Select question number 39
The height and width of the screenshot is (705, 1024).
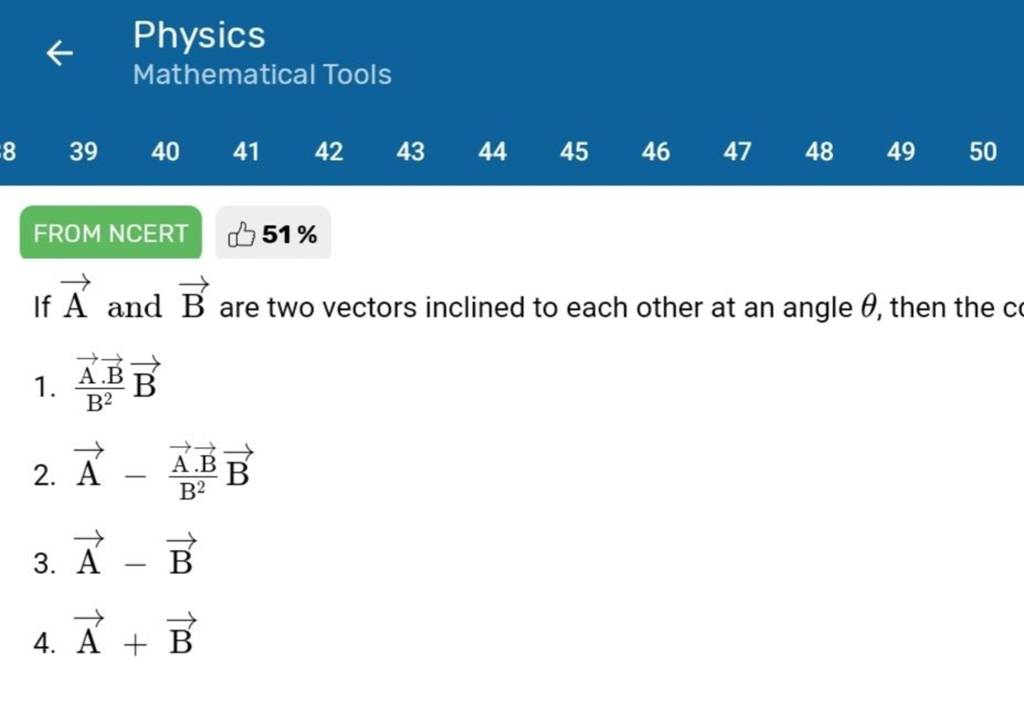point(83,152)
